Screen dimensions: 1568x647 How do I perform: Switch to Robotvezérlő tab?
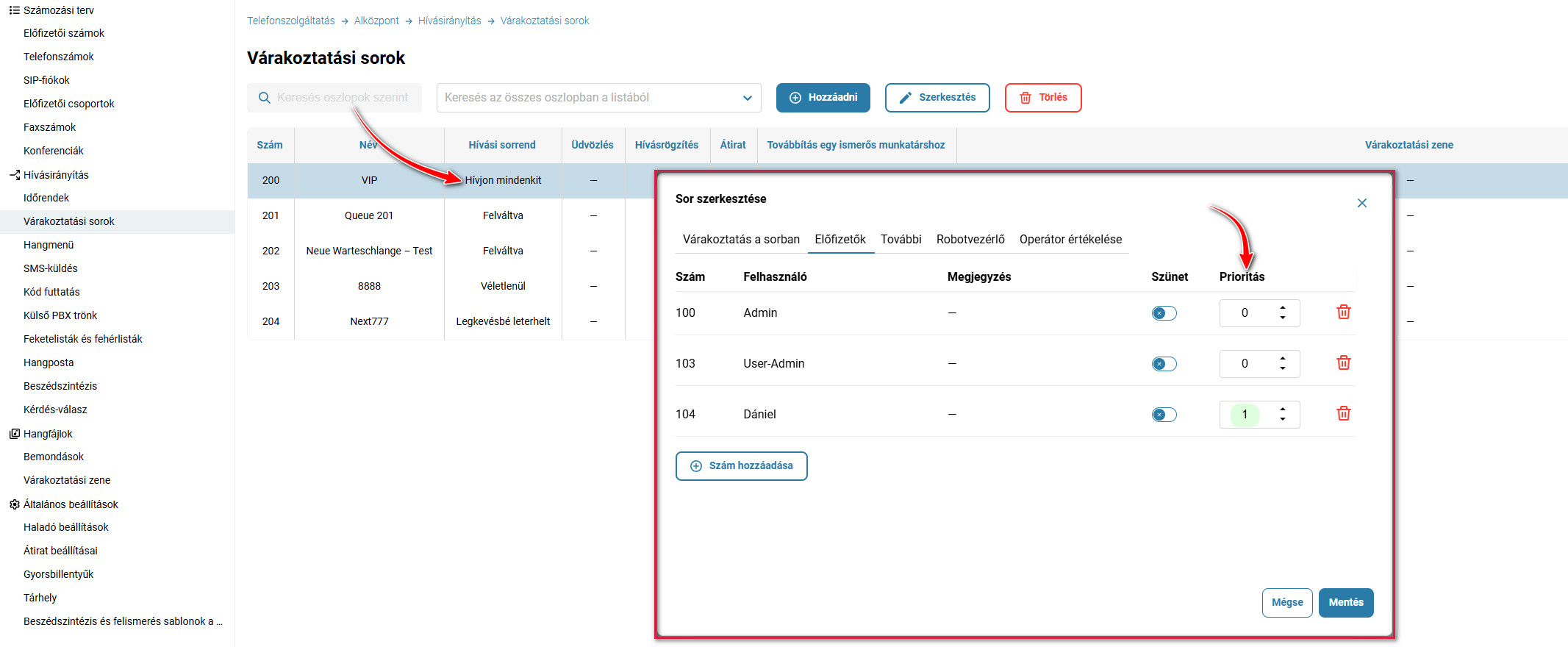[x=970, y=240]
